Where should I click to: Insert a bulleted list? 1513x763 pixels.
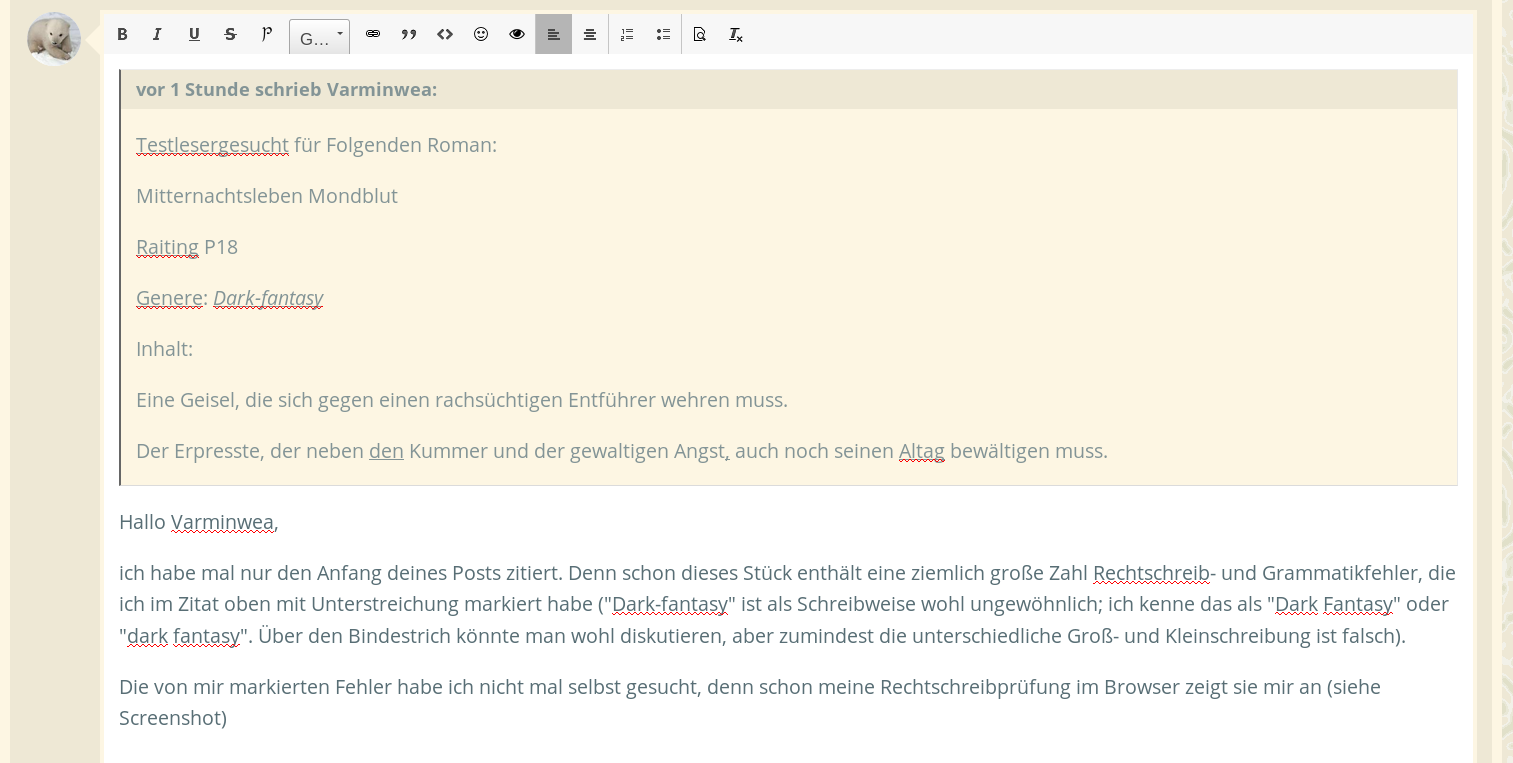pyautogui.click(x=663, y=35)
